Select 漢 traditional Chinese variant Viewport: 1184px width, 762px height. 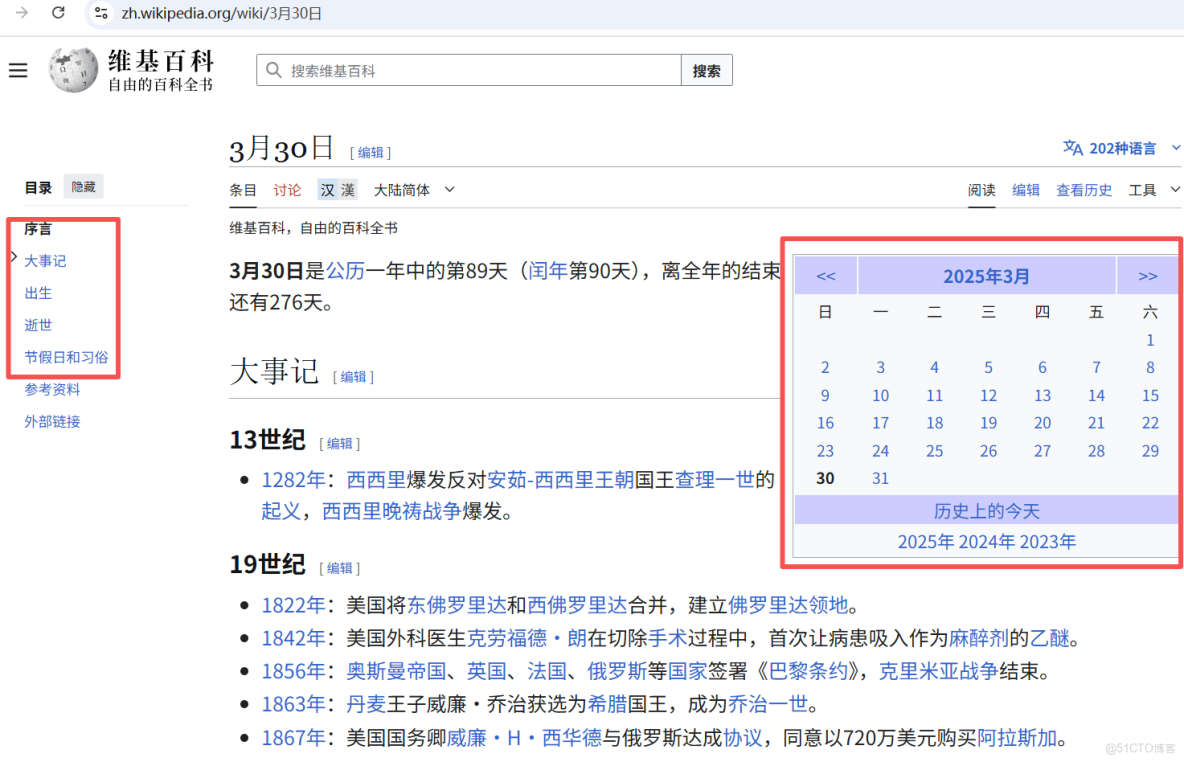(x=348, y=189)
